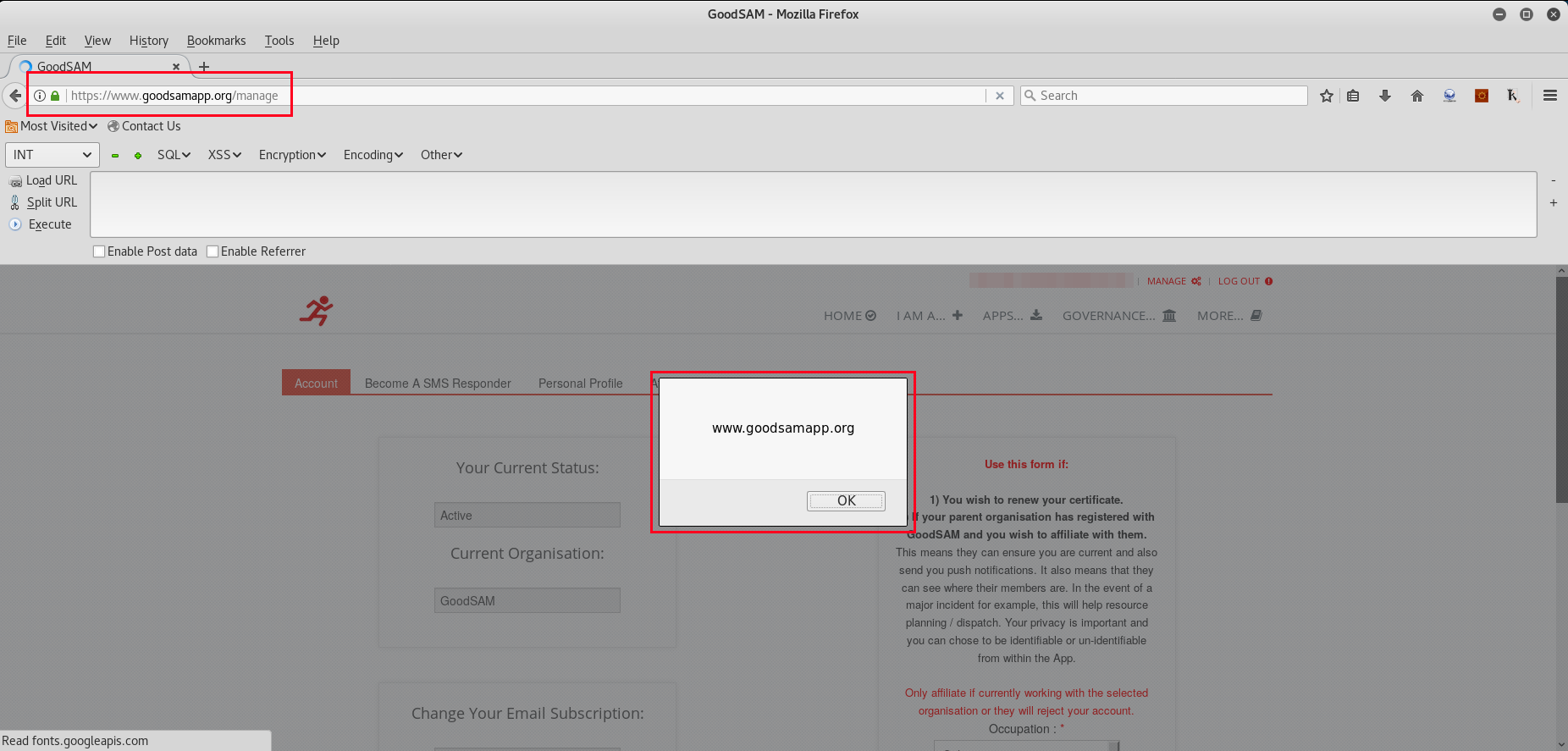Open the MORE... navigation item
The width and height of the screenshot is (1568, 751).
click(1229, 316)
